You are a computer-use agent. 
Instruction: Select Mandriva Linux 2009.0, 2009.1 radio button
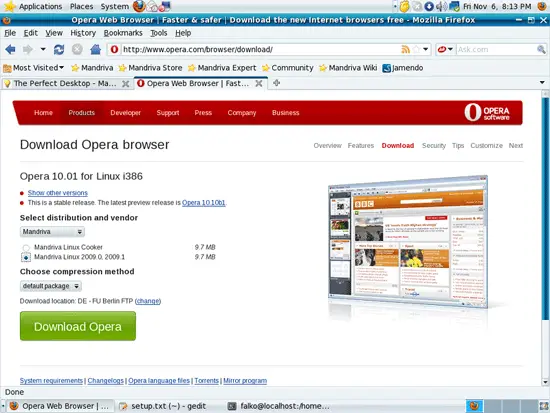click(26, 258)
